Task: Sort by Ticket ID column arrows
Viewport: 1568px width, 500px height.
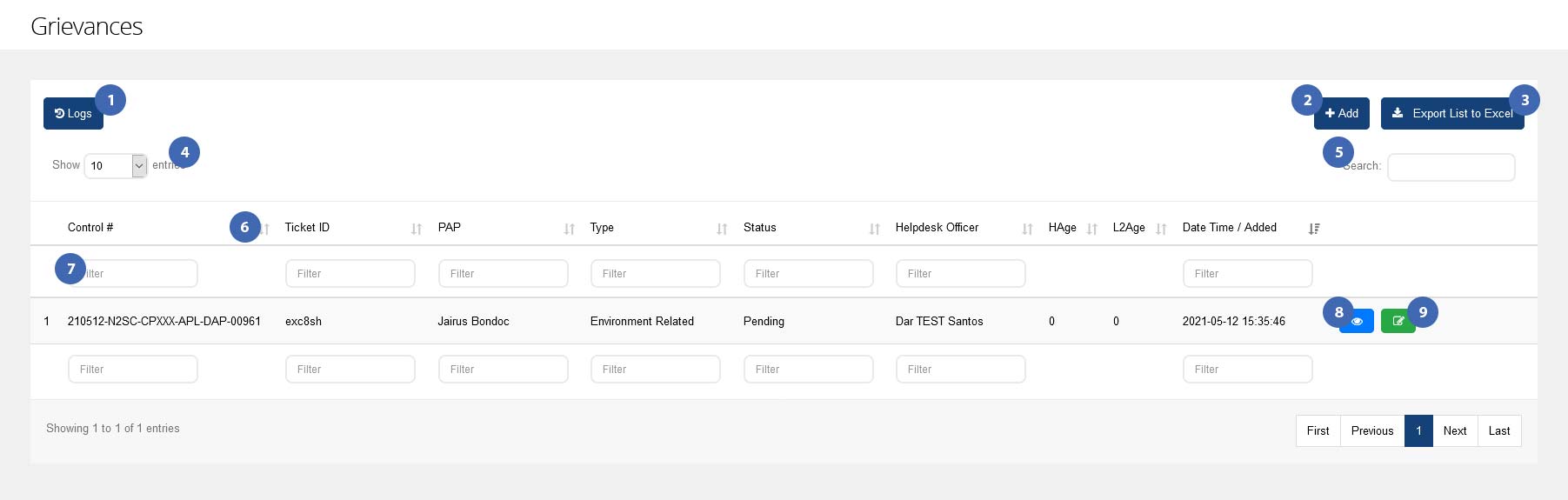Action: point(417,229)
